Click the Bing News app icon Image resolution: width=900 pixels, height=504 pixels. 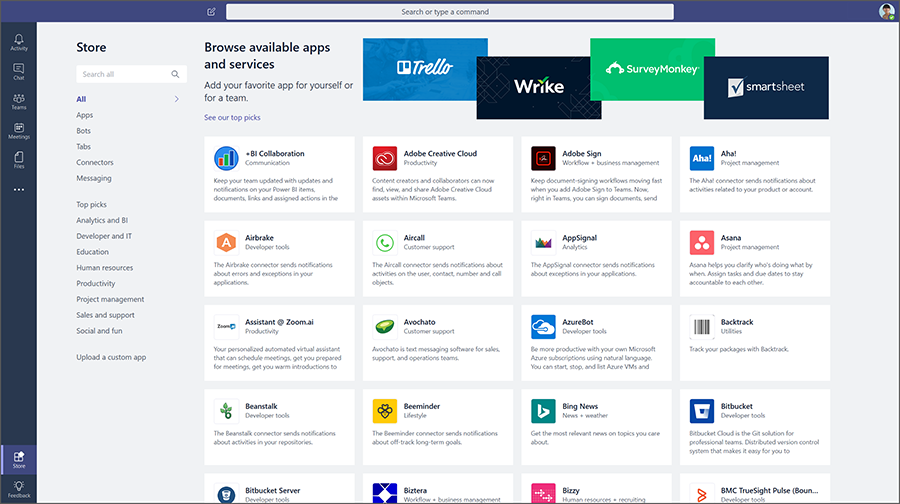[543, 411]
